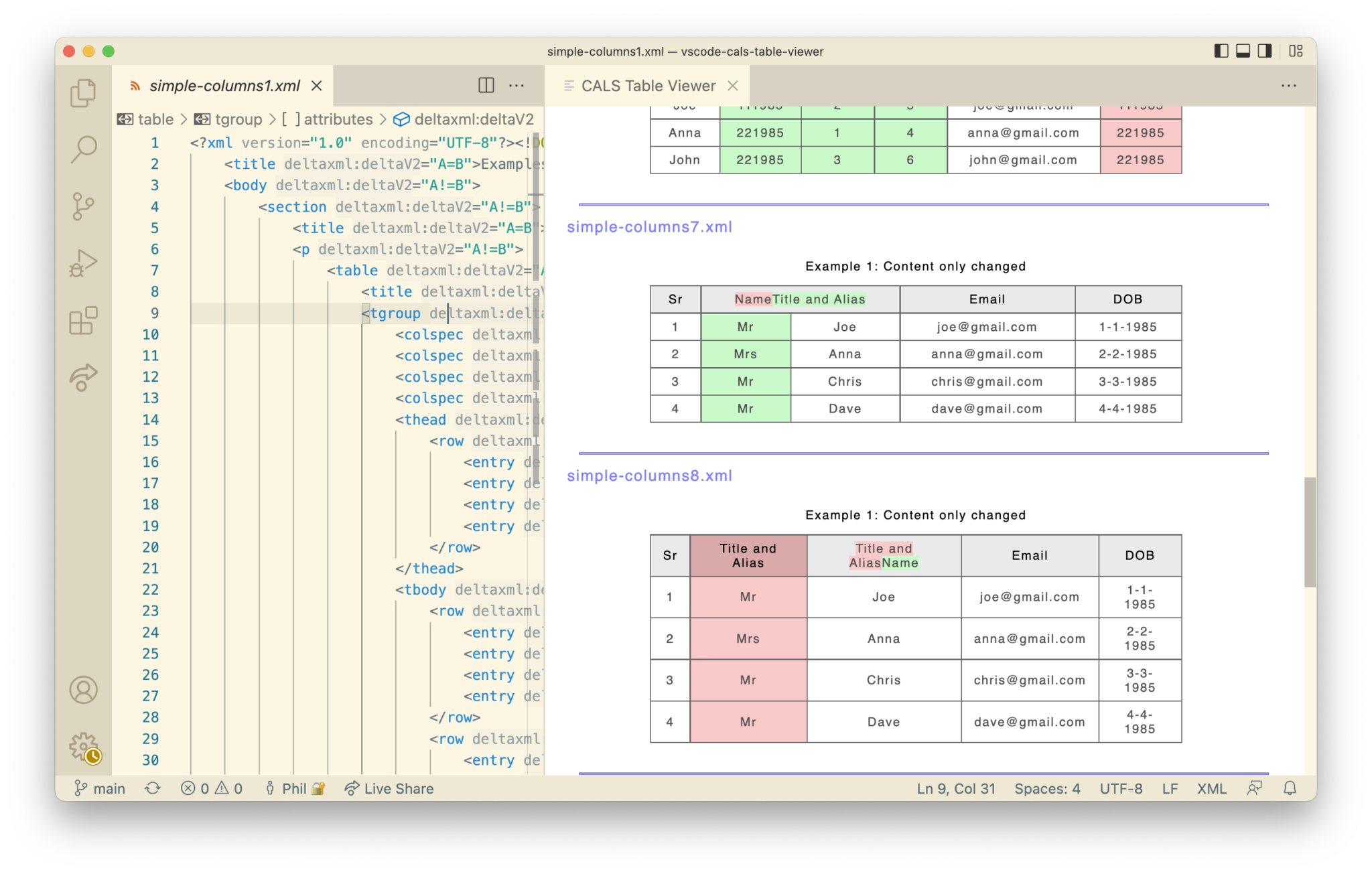The image size is (1372, 874).
Task: Open the editor more actions ellipsis menu
Action: point(517,86)
